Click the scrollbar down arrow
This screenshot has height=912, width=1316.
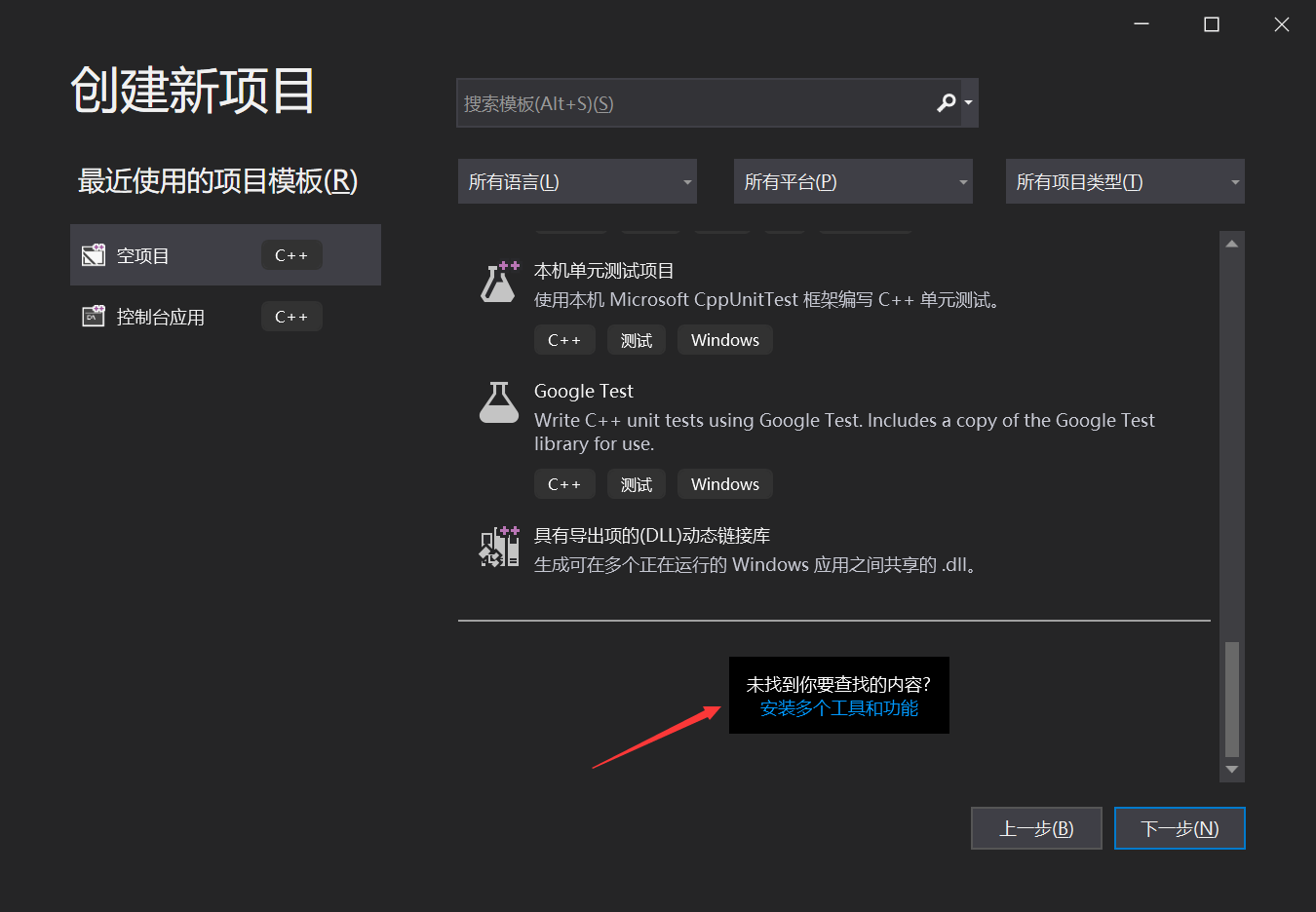[x=1232, y=770]
